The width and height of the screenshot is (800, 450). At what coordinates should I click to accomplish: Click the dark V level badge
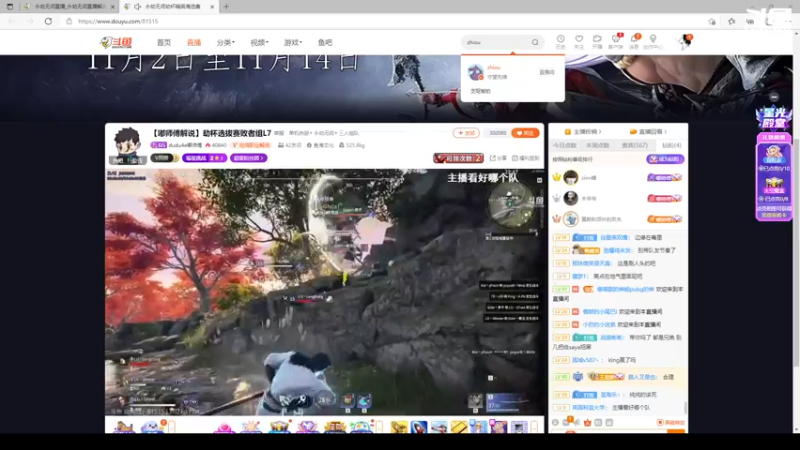coord(164,158)
